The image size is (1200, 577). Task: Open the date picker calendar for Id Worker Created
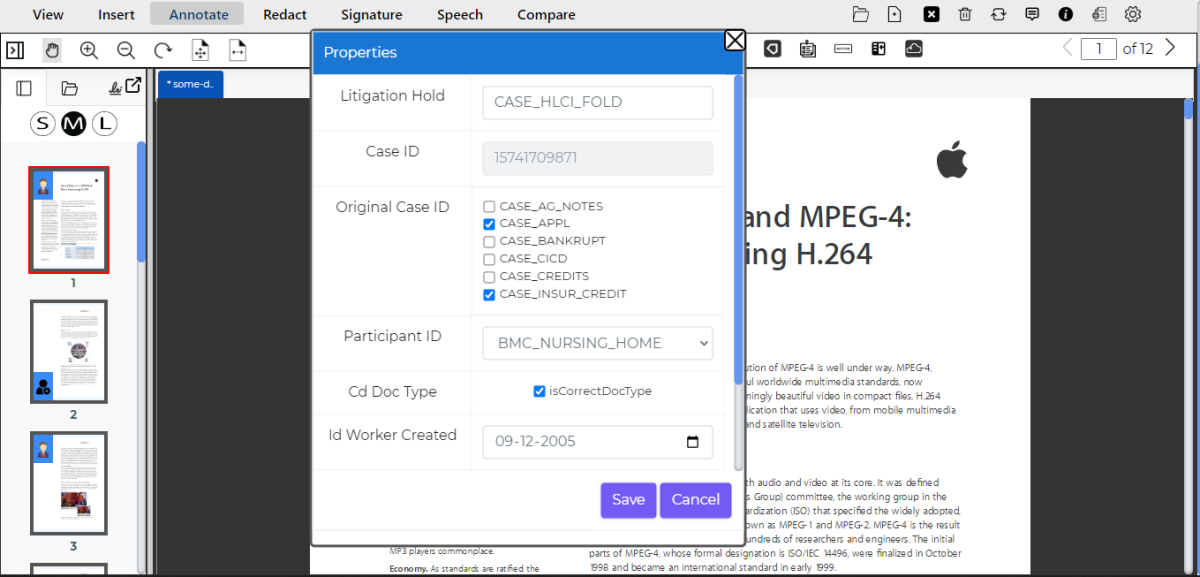click(x=692, y=442)
